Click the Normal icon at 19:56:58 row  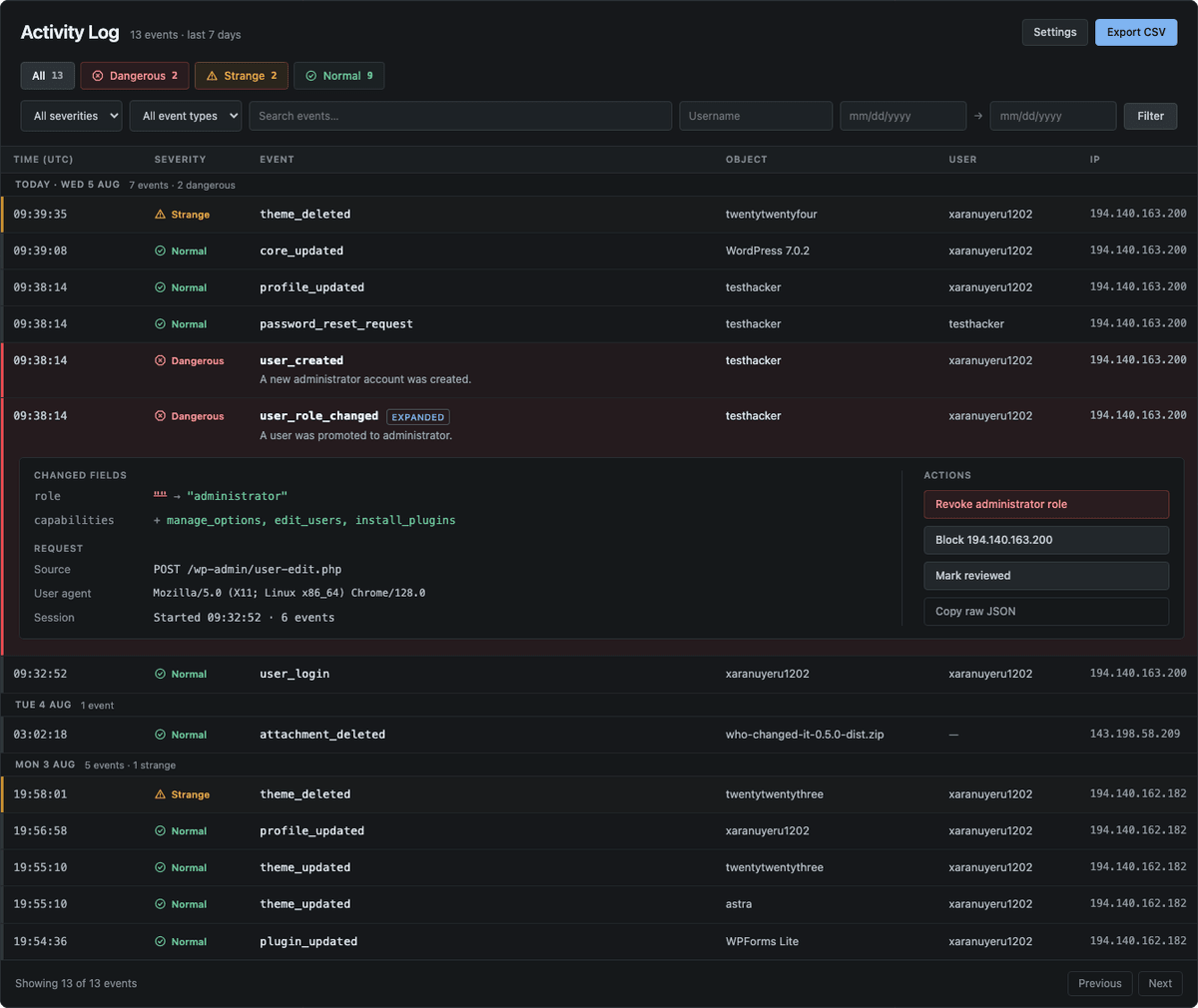(160, 831)
